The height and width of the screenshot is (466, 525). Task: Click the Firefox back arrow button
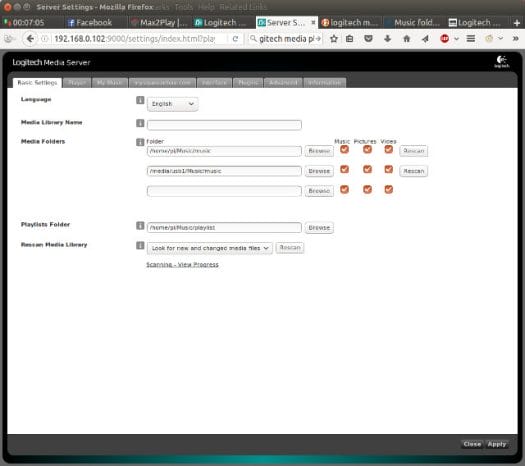pos(30,39)
